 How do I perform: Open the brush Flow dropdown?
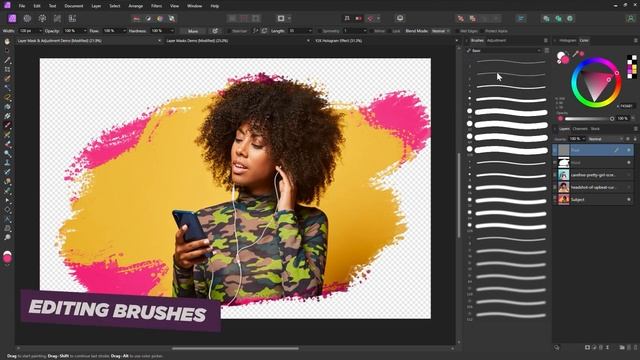124,31
